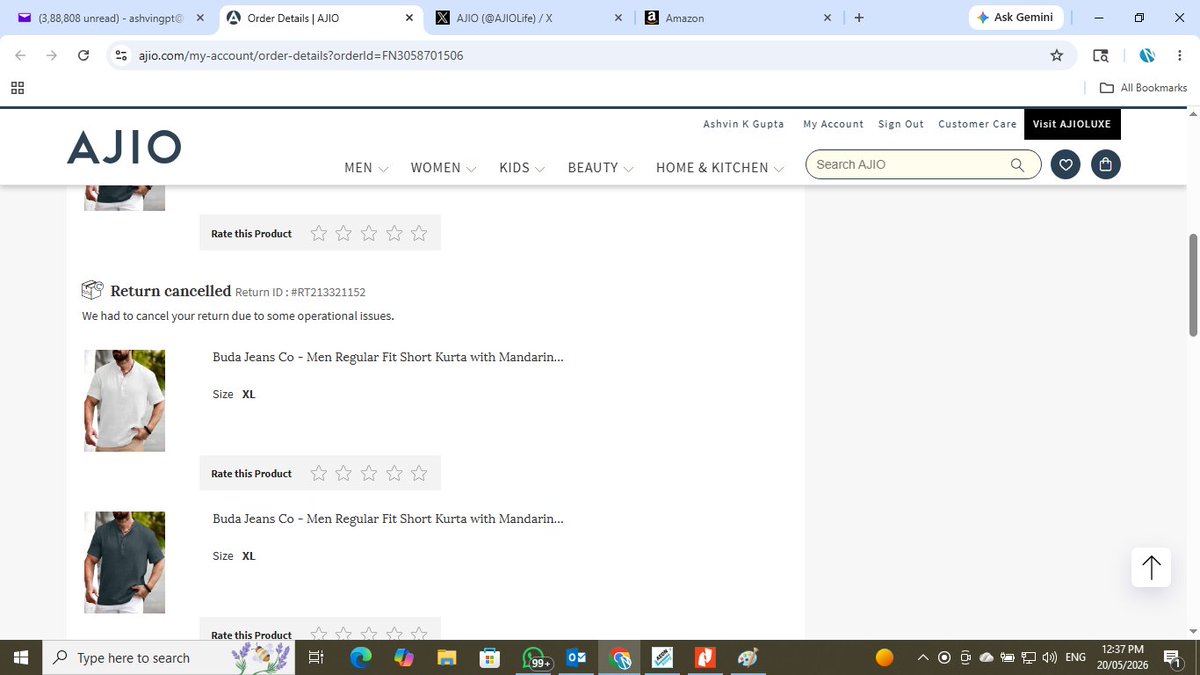
Task: Open the dark green kurta product title link
Action: [x=388, y=519]
